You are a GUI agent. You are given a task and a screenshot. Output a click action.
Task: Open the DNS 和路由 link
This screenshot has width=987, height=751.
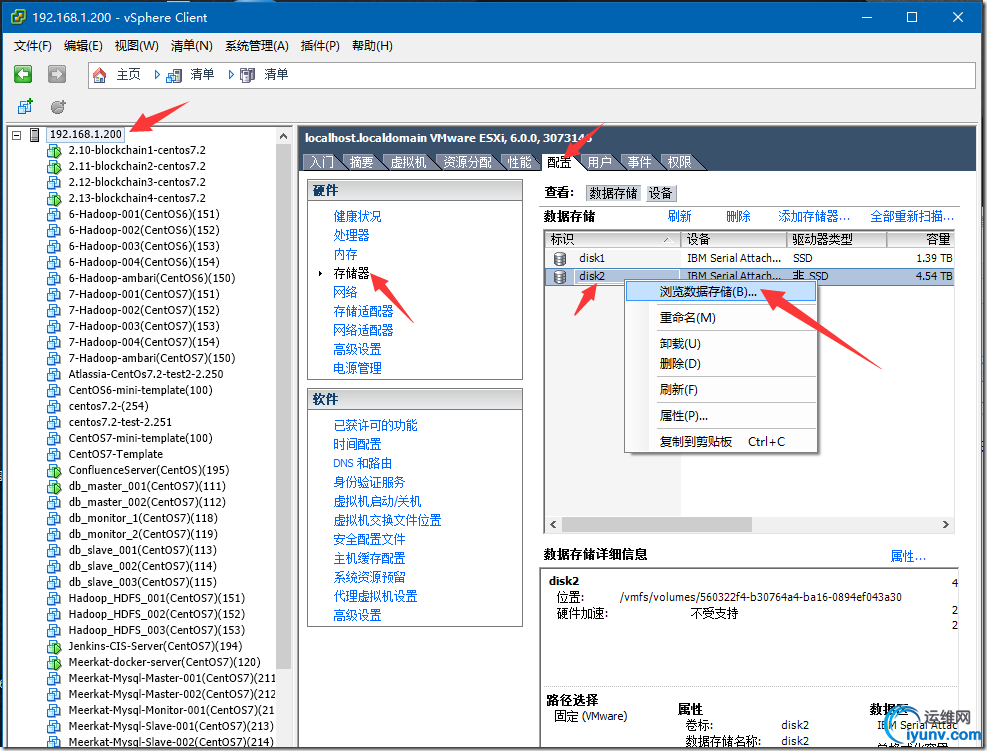pos(363,463)
